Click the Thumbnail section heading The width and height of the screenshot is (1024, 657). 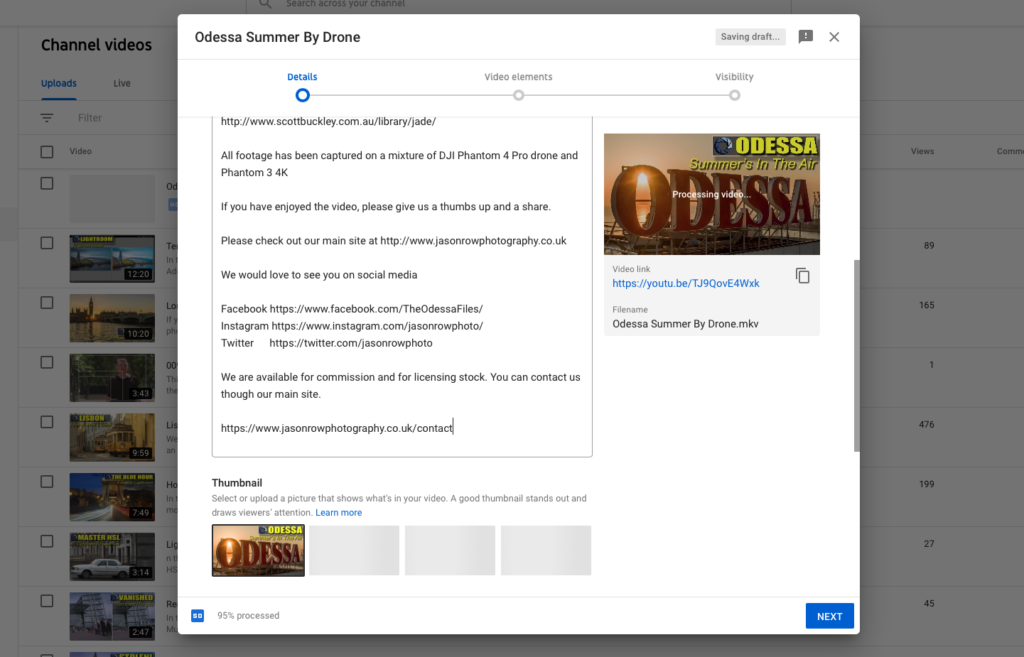(x=237, y=483)
